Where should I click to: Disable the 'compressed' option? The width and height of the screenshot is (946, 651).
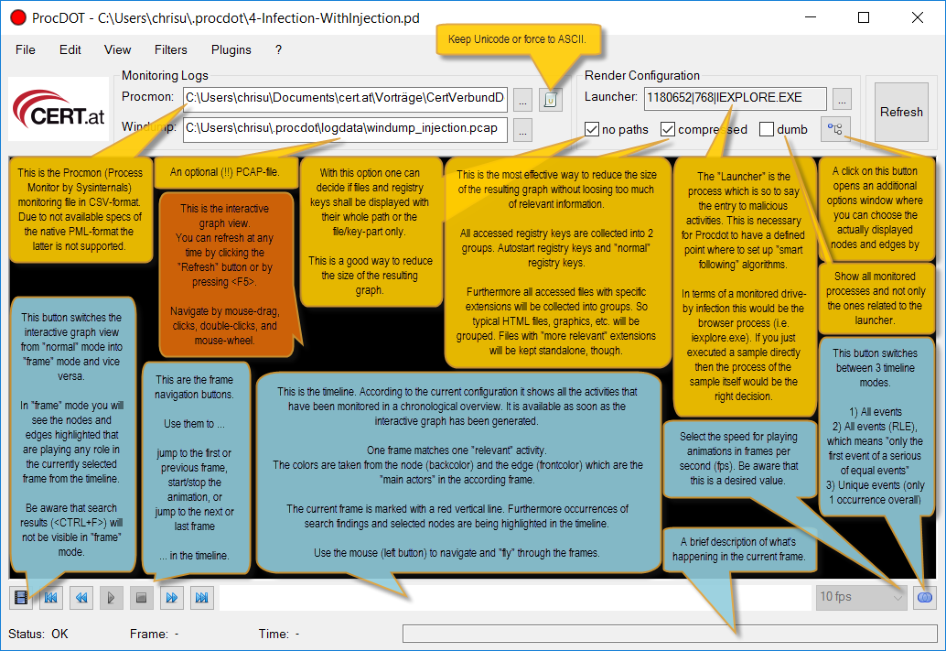[x=668, y=129]
